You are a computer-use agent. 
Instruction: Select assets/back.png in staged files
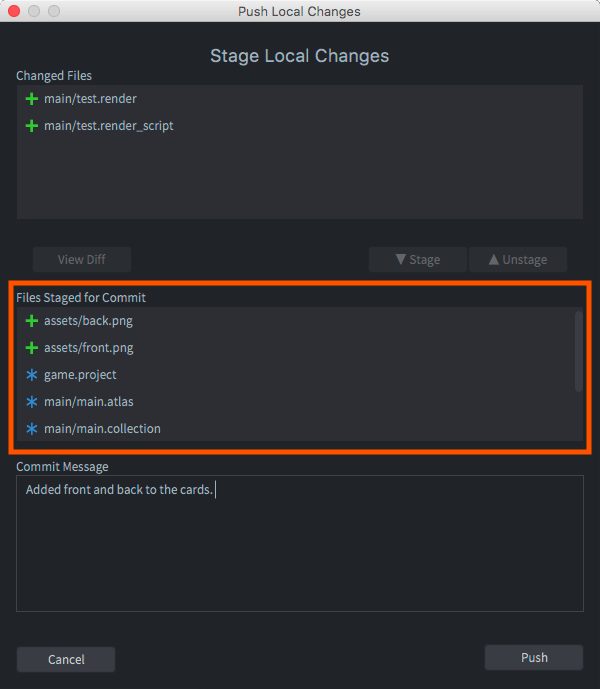[x=295, y=321]
